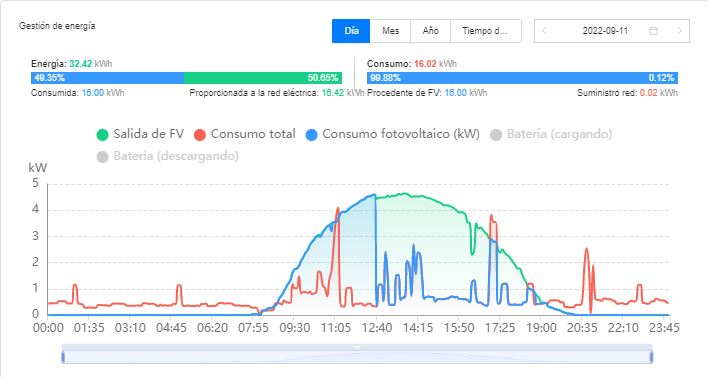Select the Tiempo d... tab
Image resolution: width=708 pixels, height=377 pixels.
point(486,31)
